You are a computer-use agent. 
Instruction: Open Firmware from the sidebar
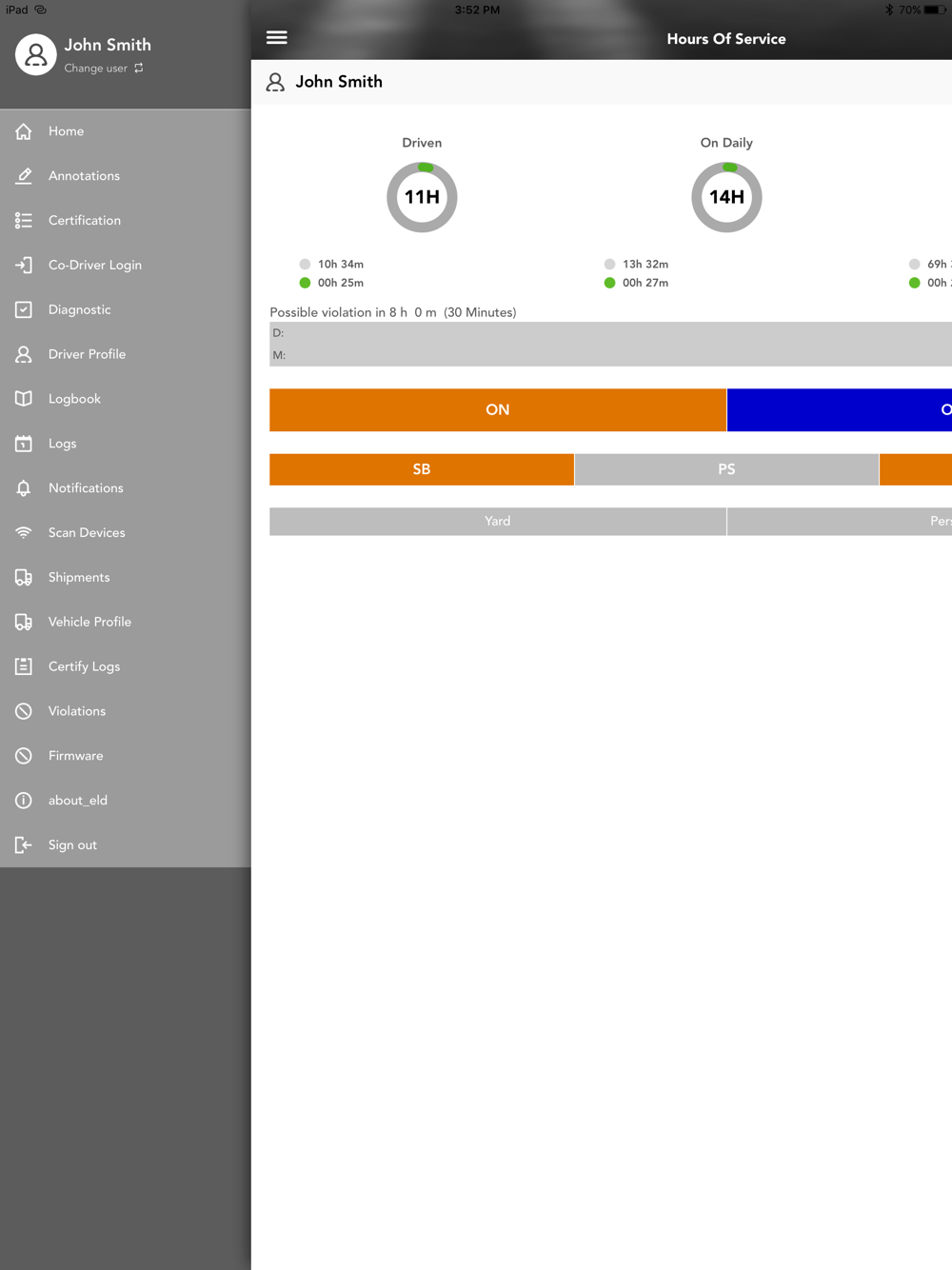[x=126, y=756]
